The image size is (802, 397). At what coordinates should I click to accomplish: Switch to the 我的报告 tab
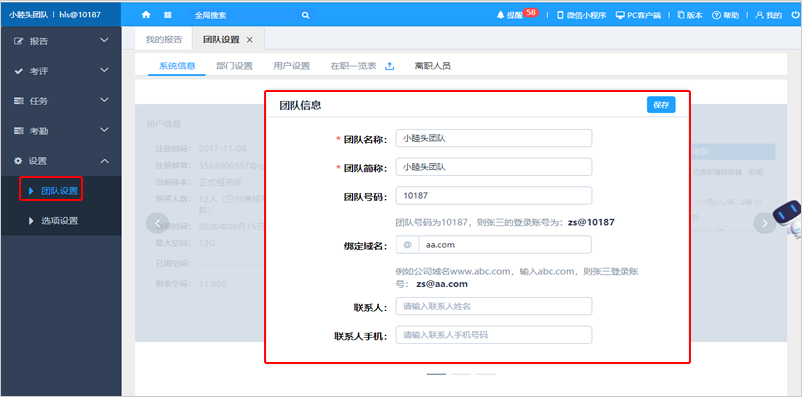point(164,40)
